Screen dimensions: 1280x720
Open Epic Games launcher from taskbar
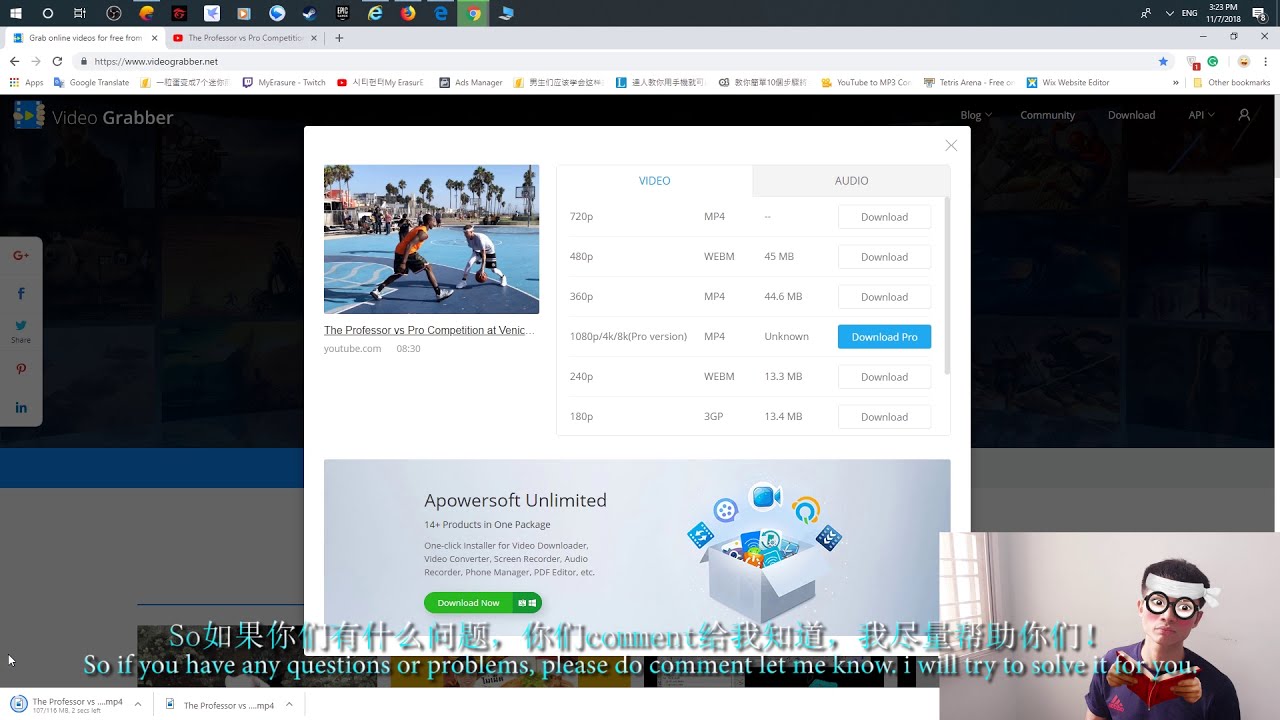(343, 13)
